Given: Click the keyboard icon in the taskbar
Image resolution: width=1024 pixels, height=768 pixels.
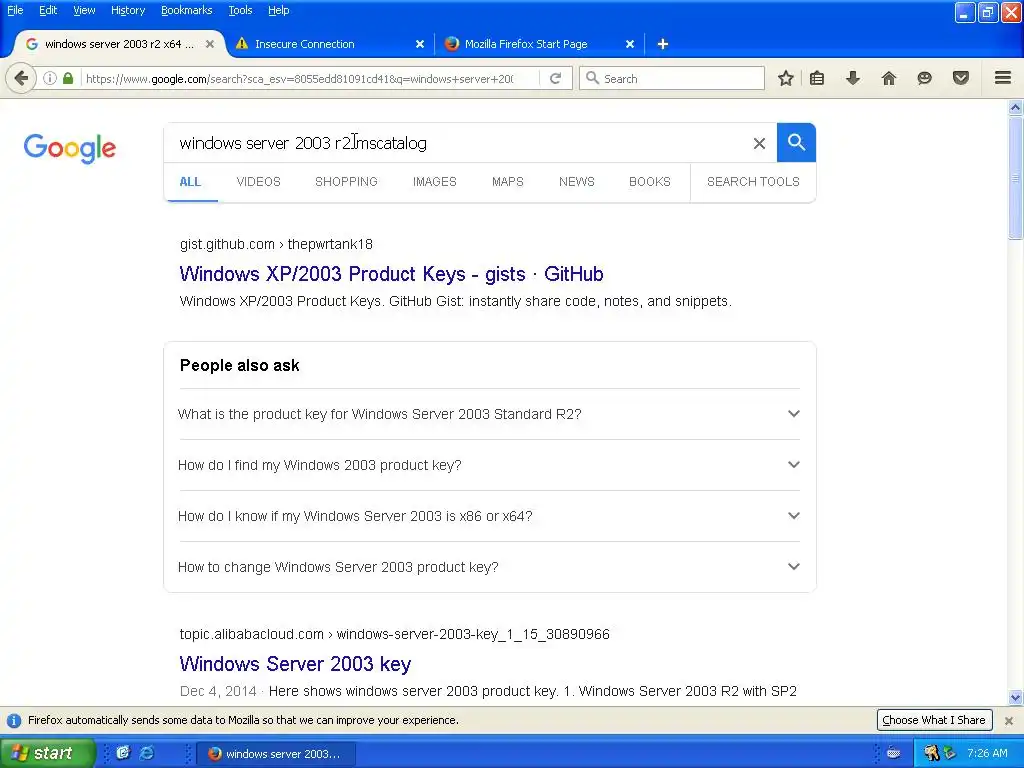Looking at the screenshot, I should point(893,754).
